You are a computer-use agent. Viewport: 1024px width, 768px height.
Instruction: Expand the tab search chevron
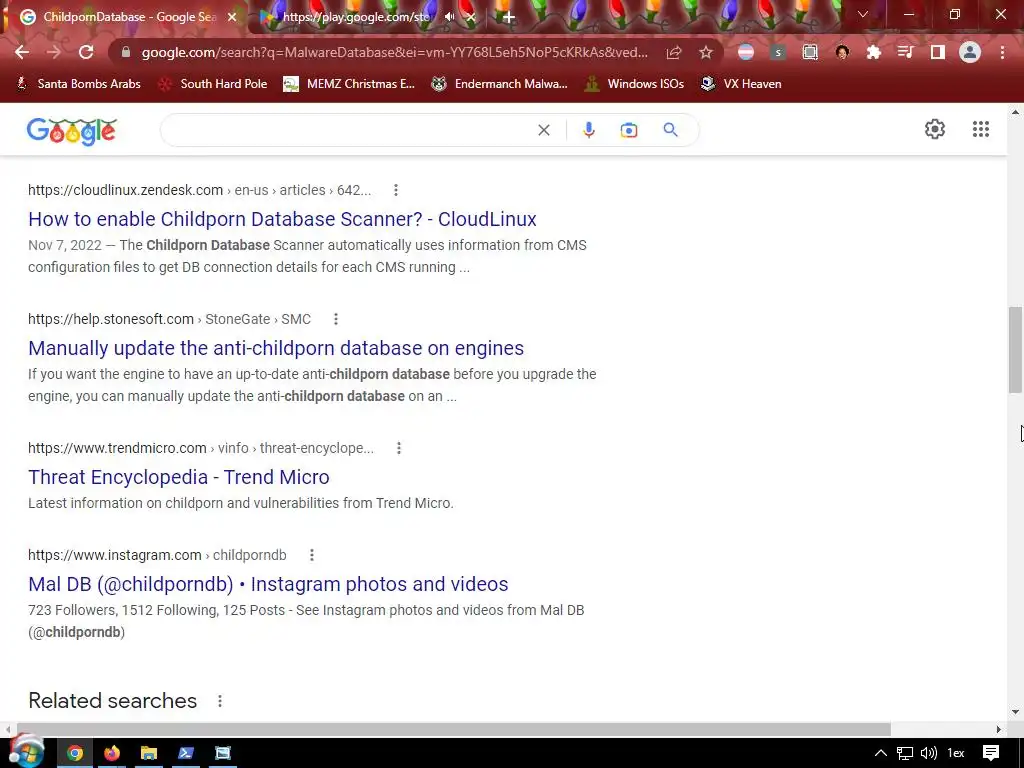click(x=863, y=14)
